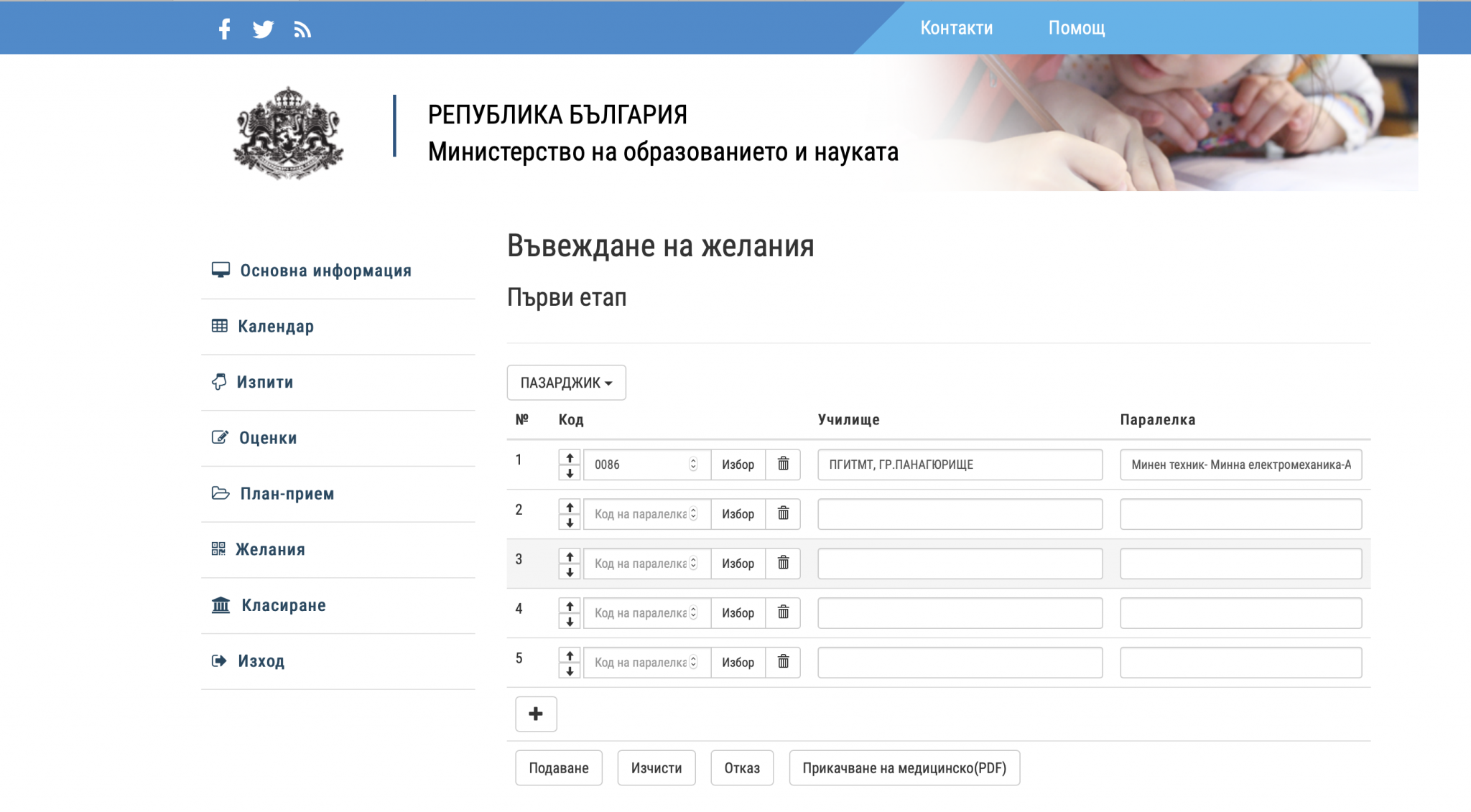This screenshot has width=1471, height=812.
Task: Open Контакти in top bar
Action: 956,28
